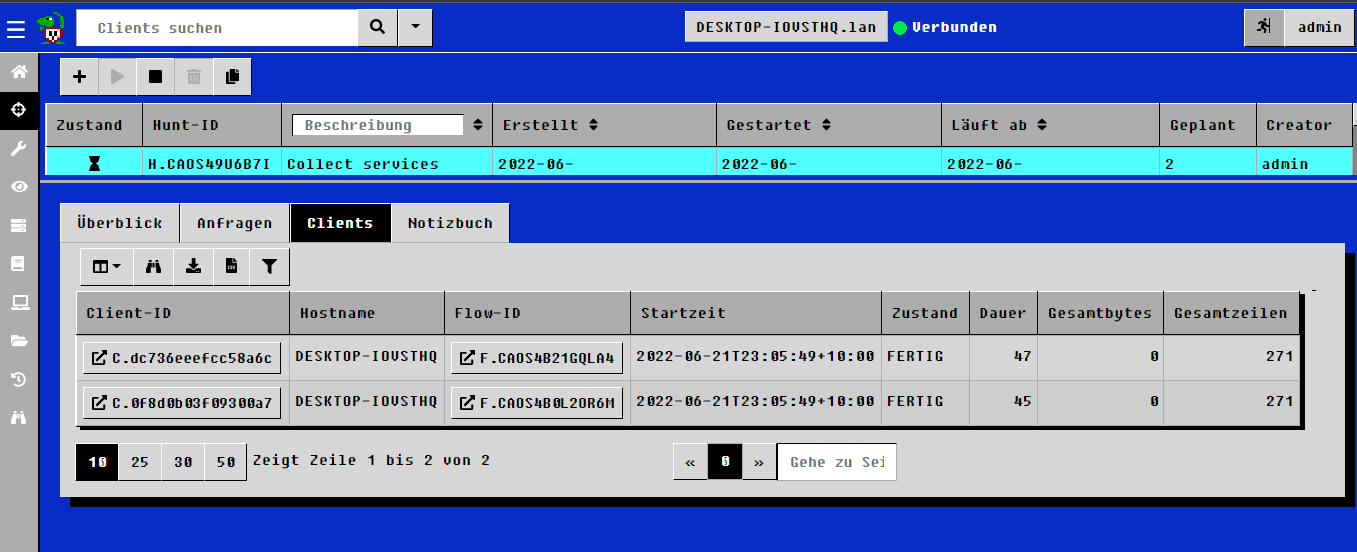Open the Notizbuch tab
1357x552 pixels.
450,223
